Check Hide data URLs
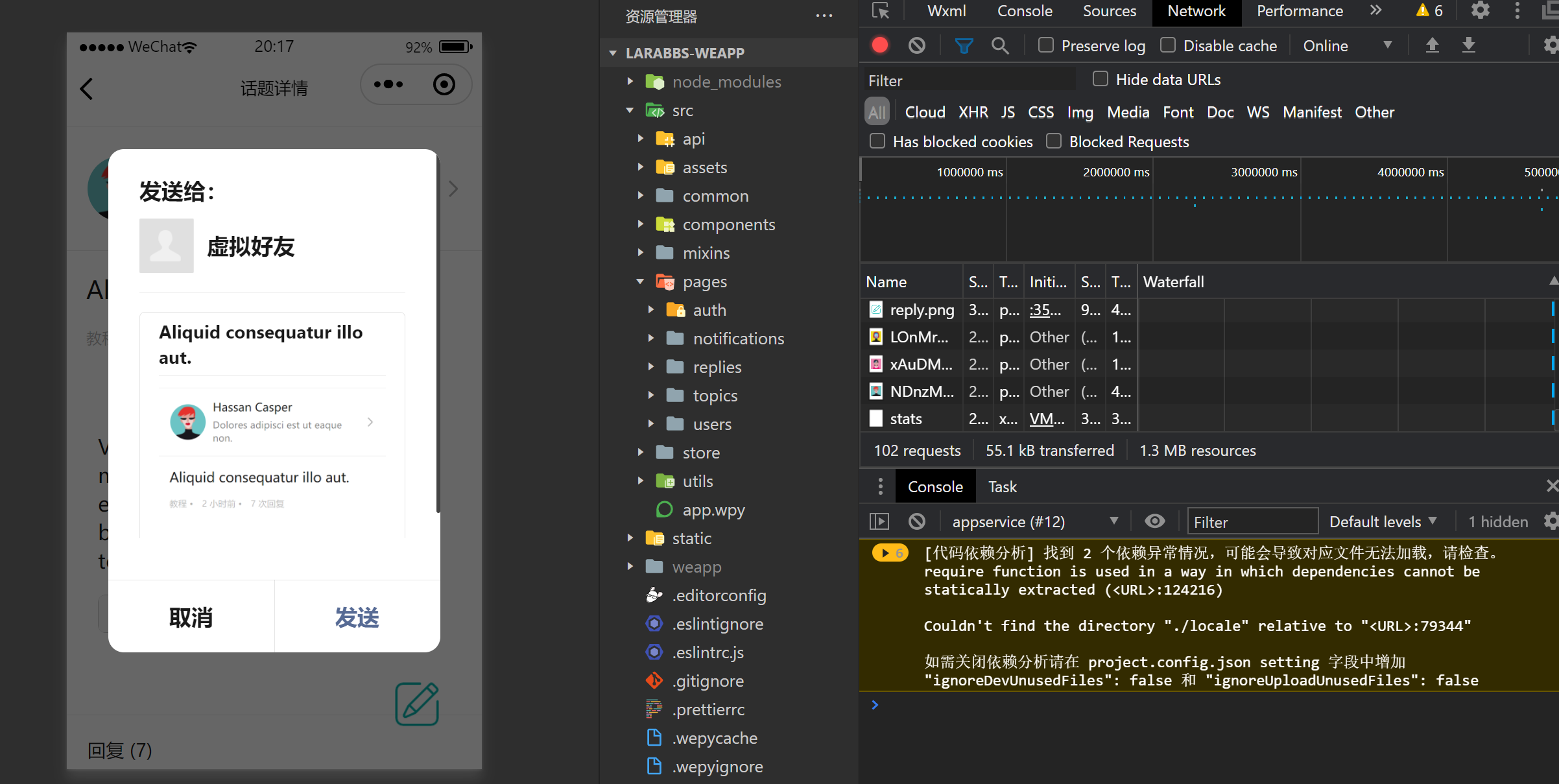 (1100, 78)
